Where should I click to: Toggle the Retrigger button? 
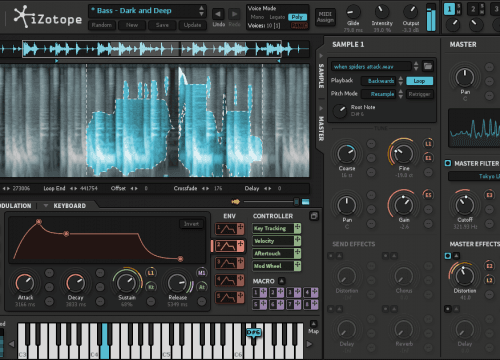click(x=419, y=94)
